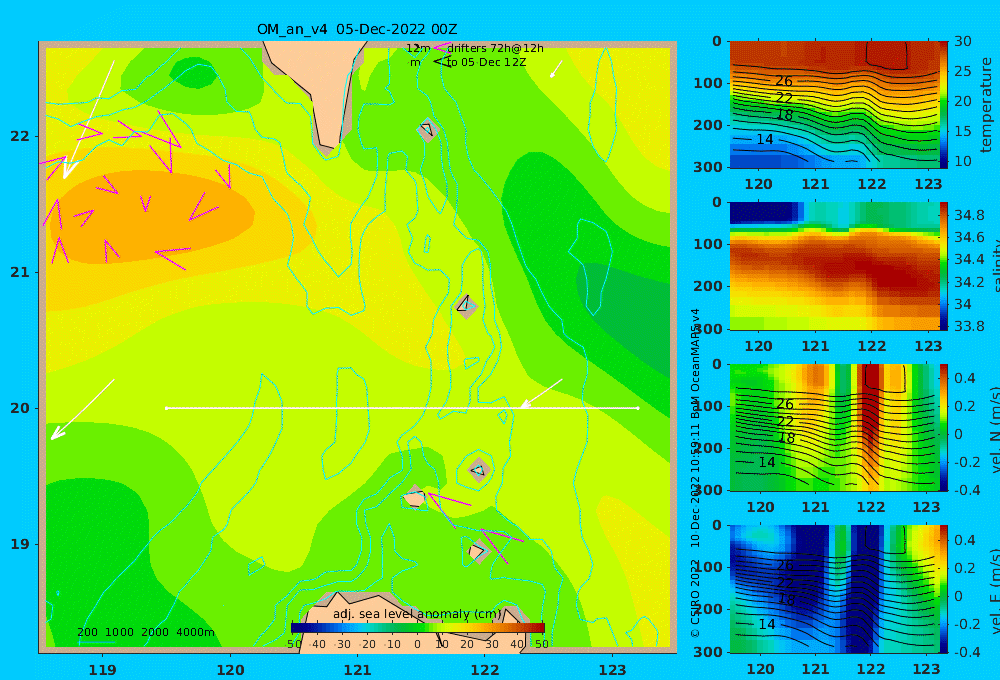The image size is (1000, 680).
Task: Click the '200 1000 2000 4000m' depth contour legend
Action: [x=145, y=632]
